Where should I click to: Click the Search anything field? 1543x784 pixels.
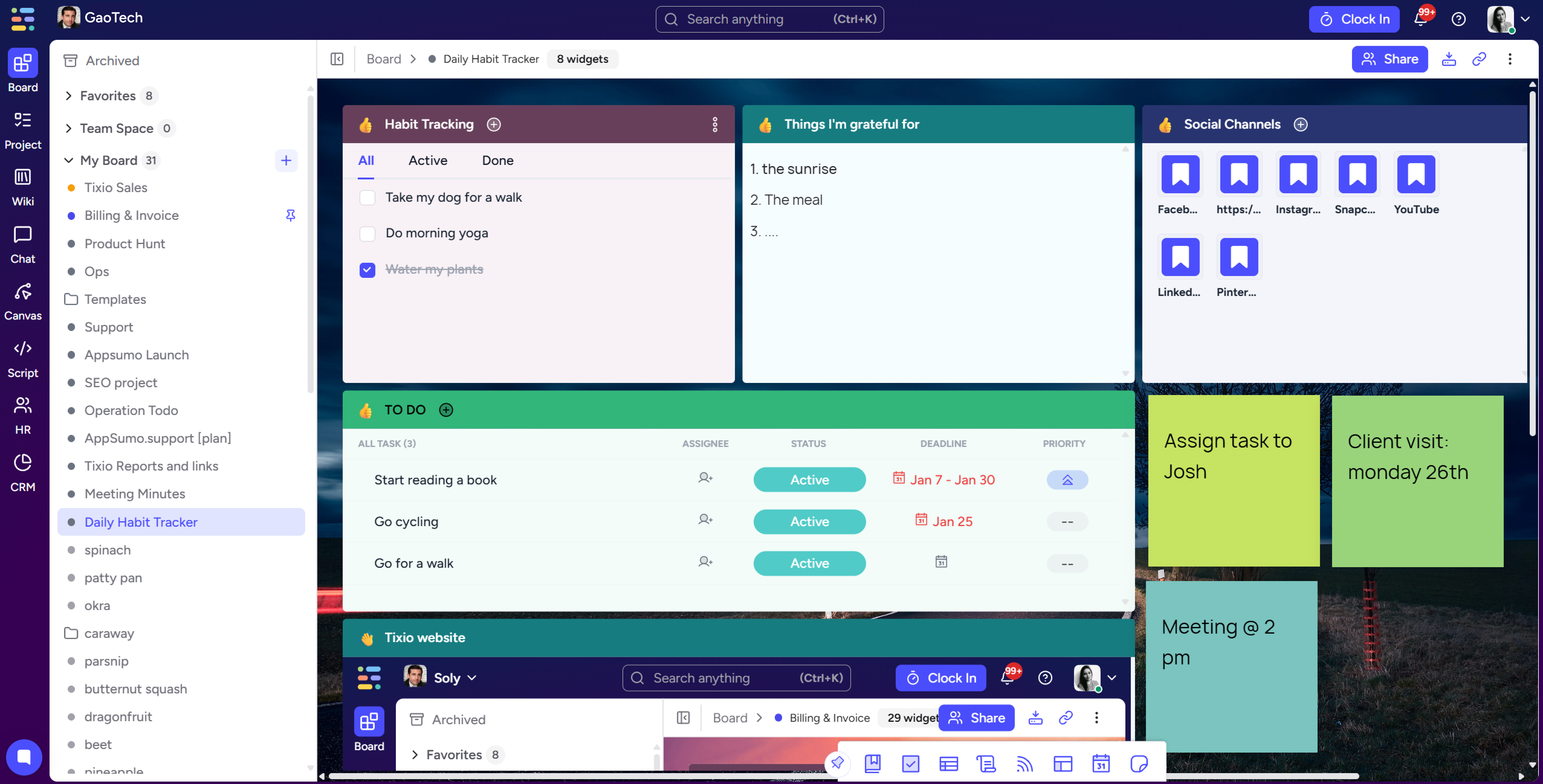[x=769, y=19]
